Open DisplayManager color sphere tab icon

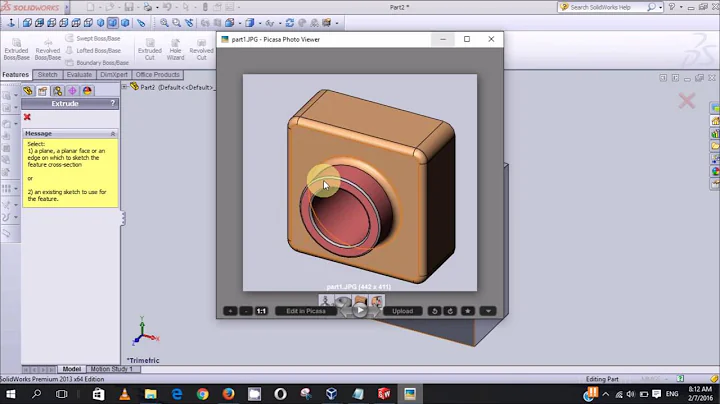click(x=87, y=91)
